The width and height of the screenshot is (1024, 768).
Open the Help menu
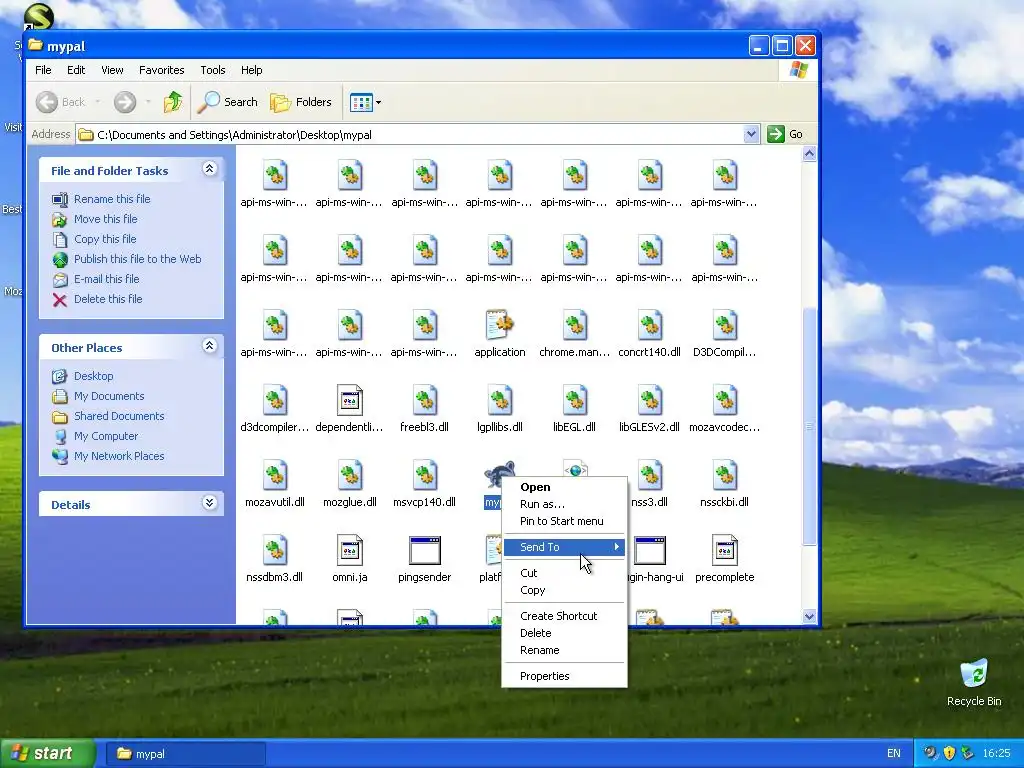[251, 70]
